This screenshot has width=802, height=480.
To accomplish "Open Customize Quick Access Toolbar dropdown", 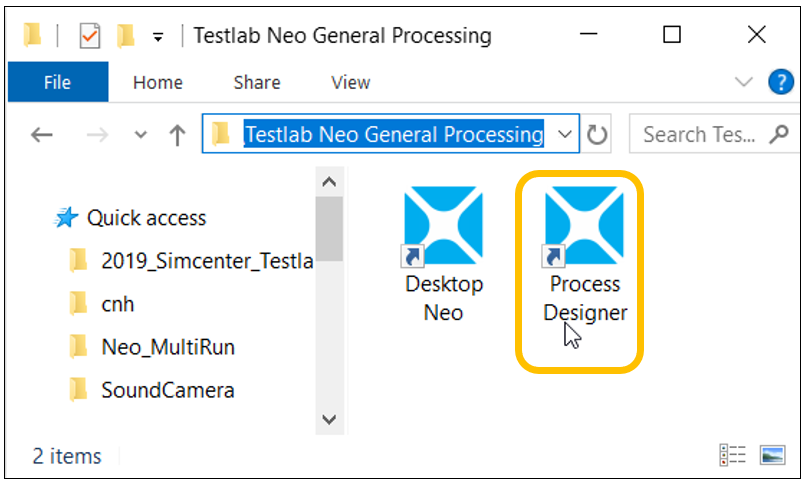I will pyautogui.click(x=157, y=38).
